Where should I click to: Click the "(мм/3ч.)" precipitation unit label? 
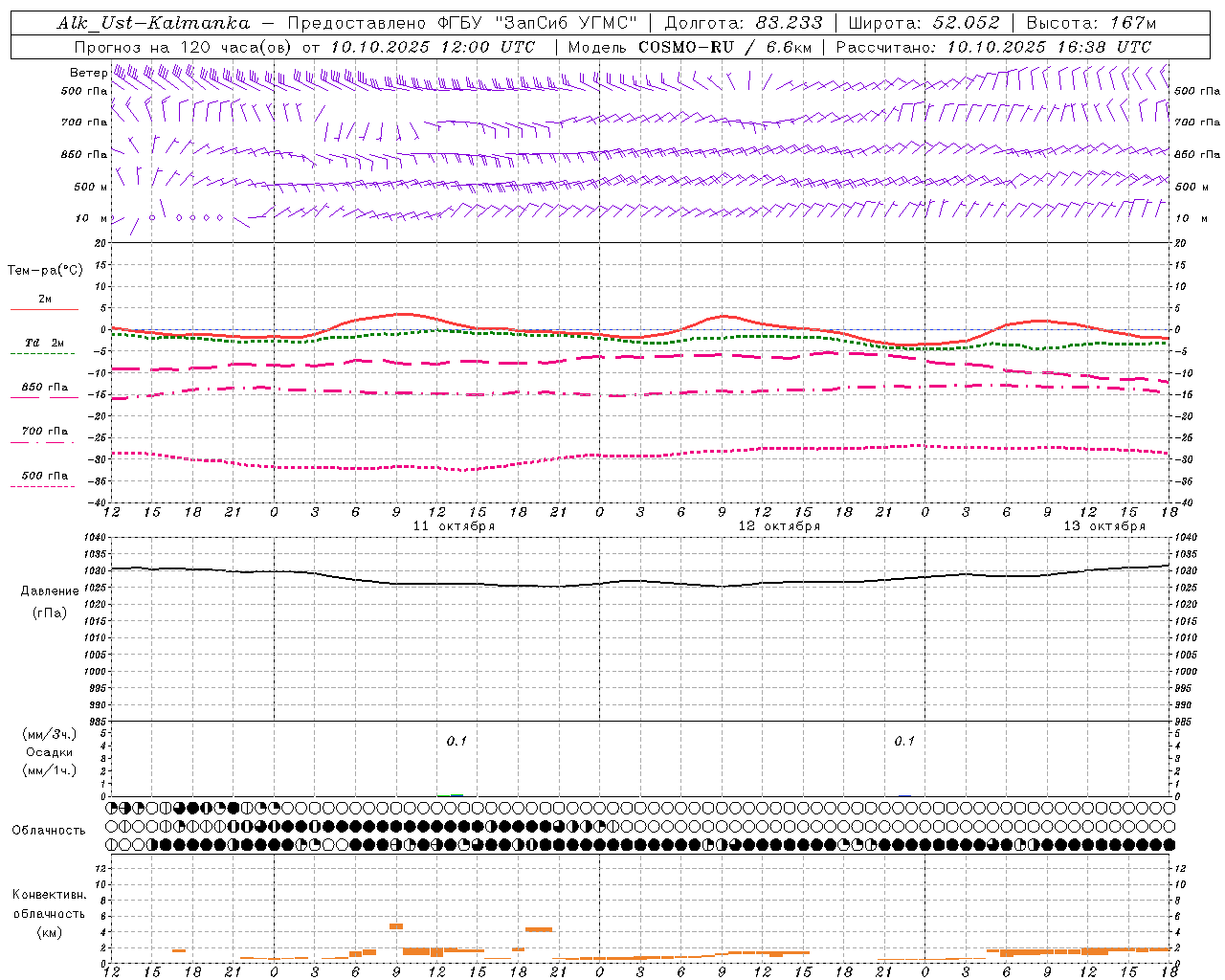(50, 734)
